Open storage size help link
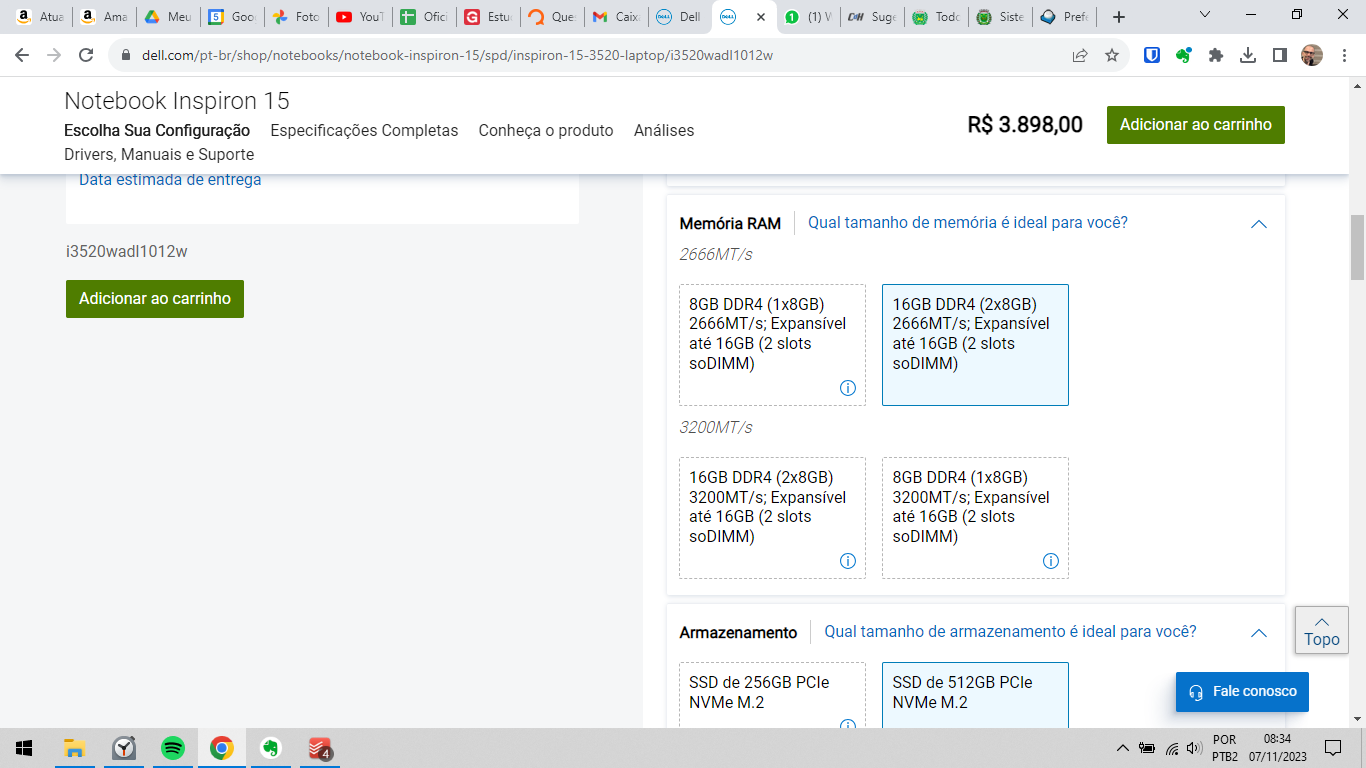The image size is (1366, 768). (1010, 631)
